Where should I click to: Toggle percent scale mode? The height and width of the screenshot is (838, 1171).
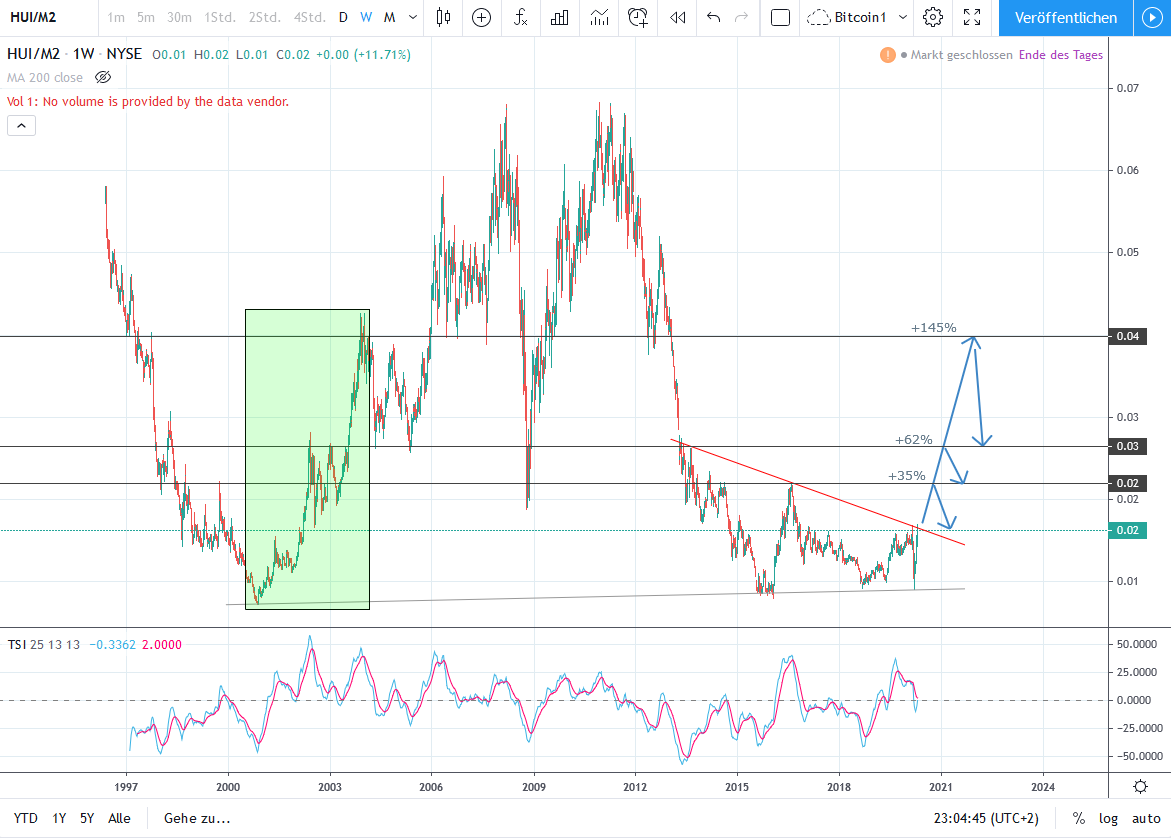(x=1079, y=818)
